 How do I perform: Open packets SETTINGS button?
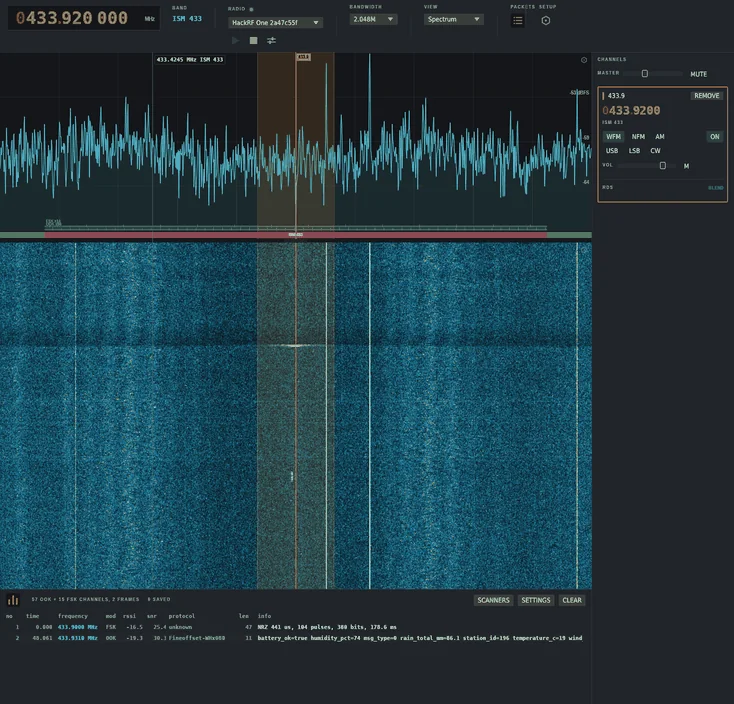point(536,600)
